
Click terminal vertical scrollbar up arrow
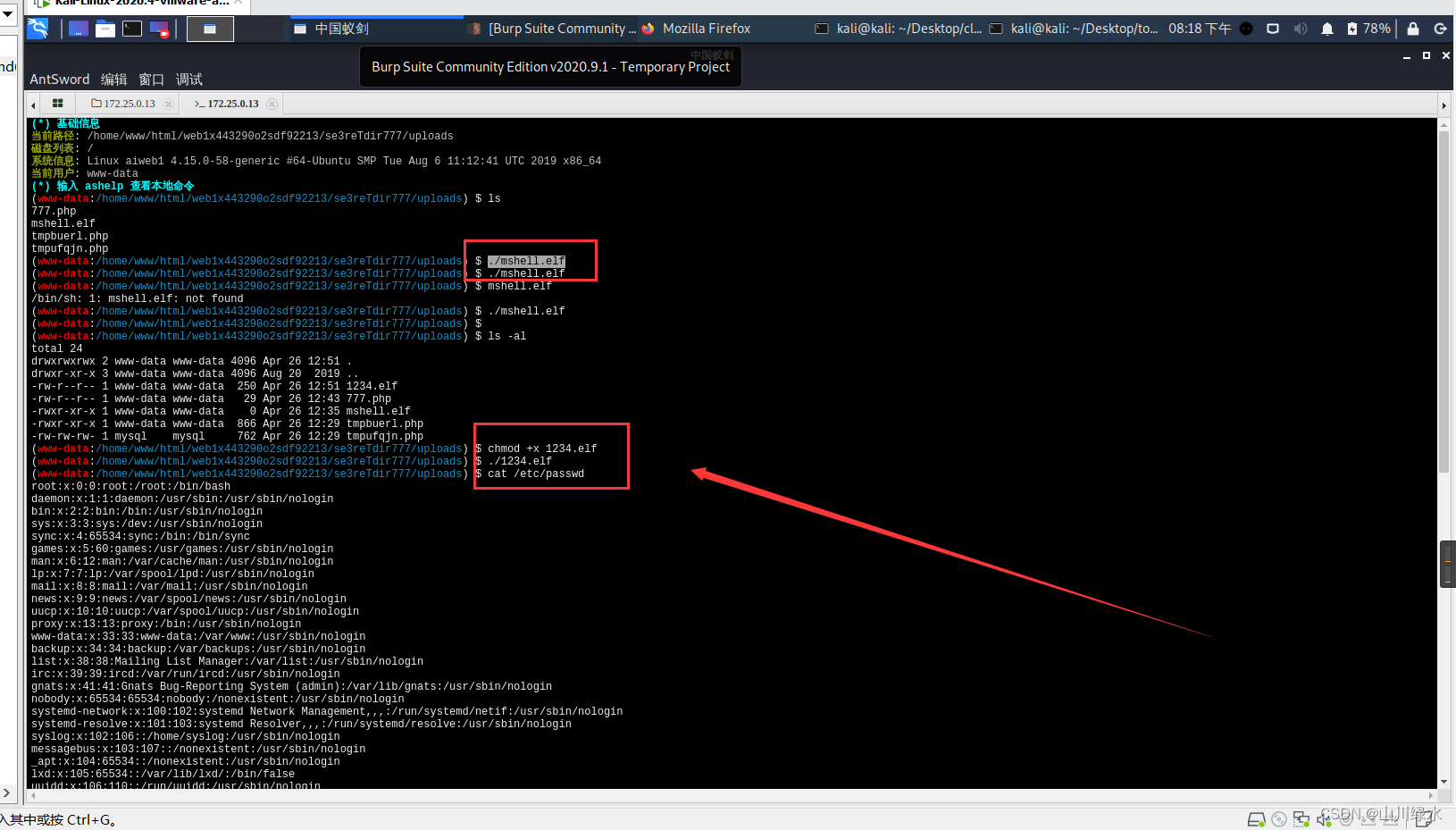[1443, 125]
